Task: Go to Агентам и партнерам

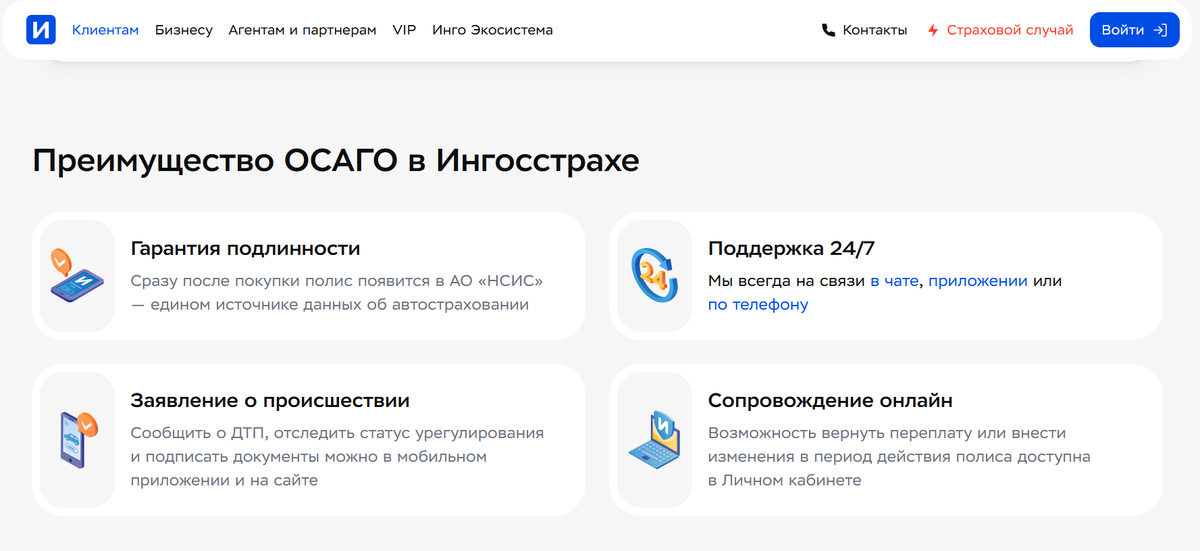Action: coord(302,30)
